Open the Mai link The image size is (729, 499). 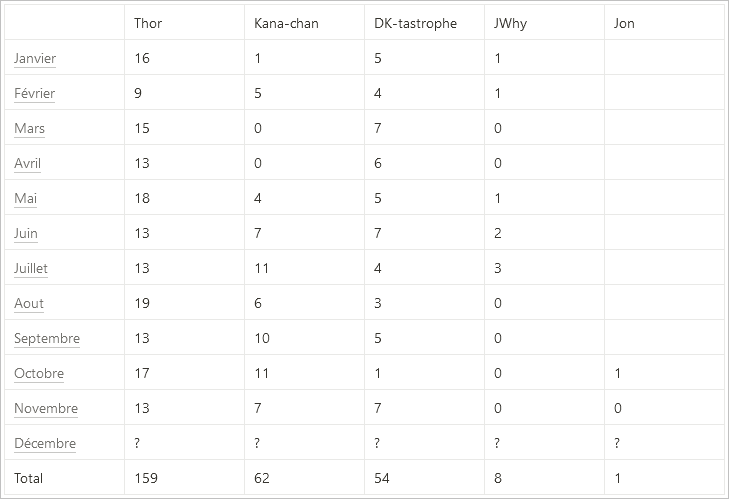(x=26, y=198)
